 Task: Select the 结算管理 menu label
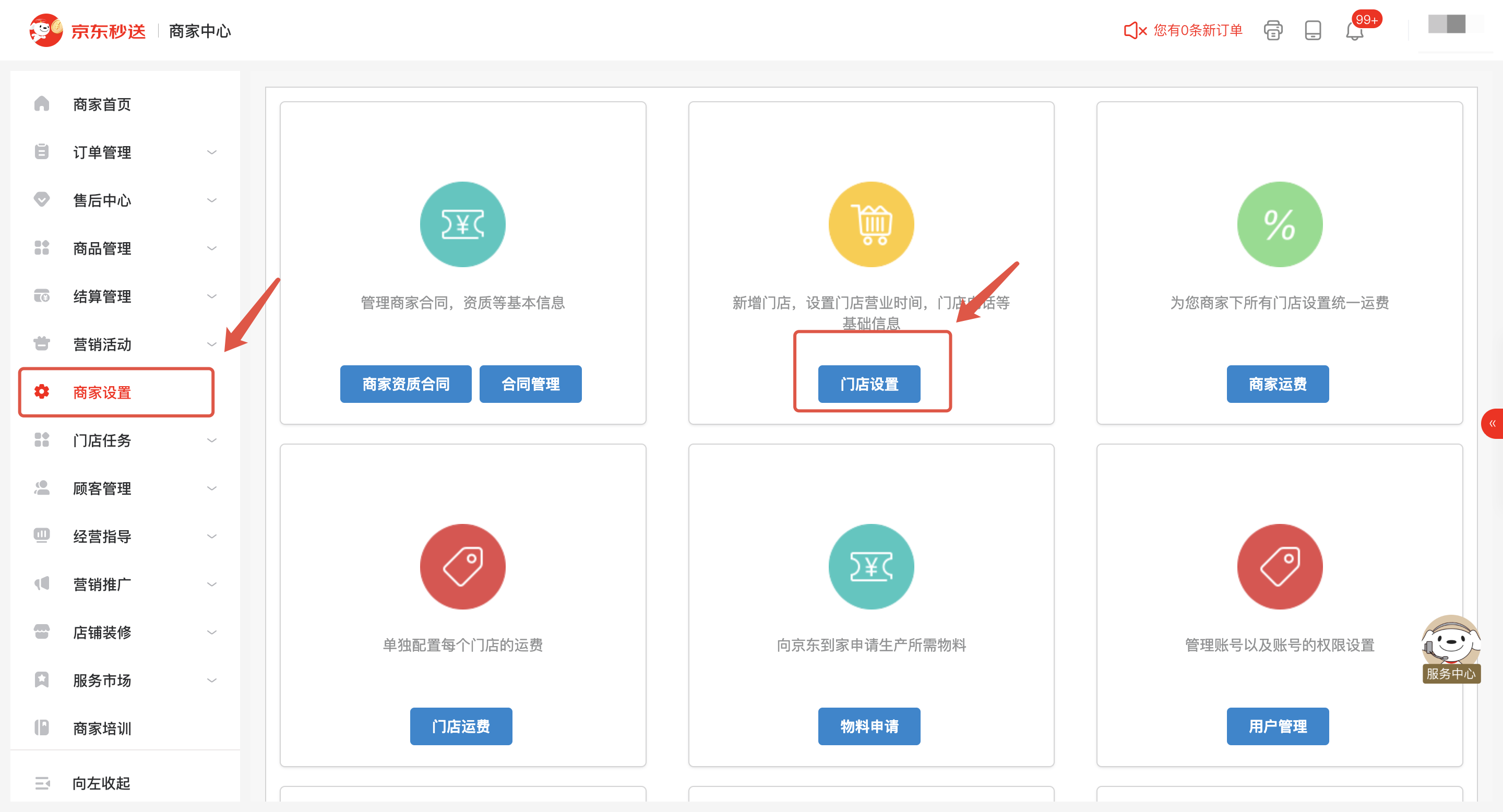tap(102, 296)
